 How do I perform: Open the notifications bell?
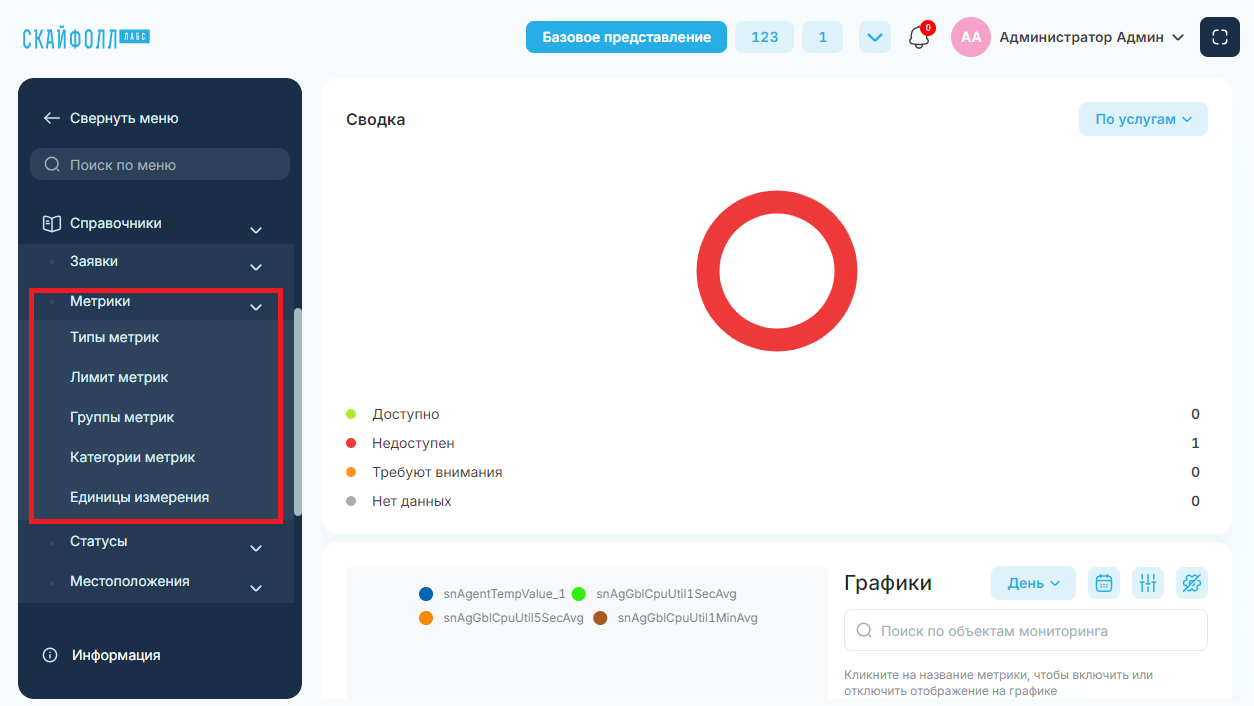(919, 38)
